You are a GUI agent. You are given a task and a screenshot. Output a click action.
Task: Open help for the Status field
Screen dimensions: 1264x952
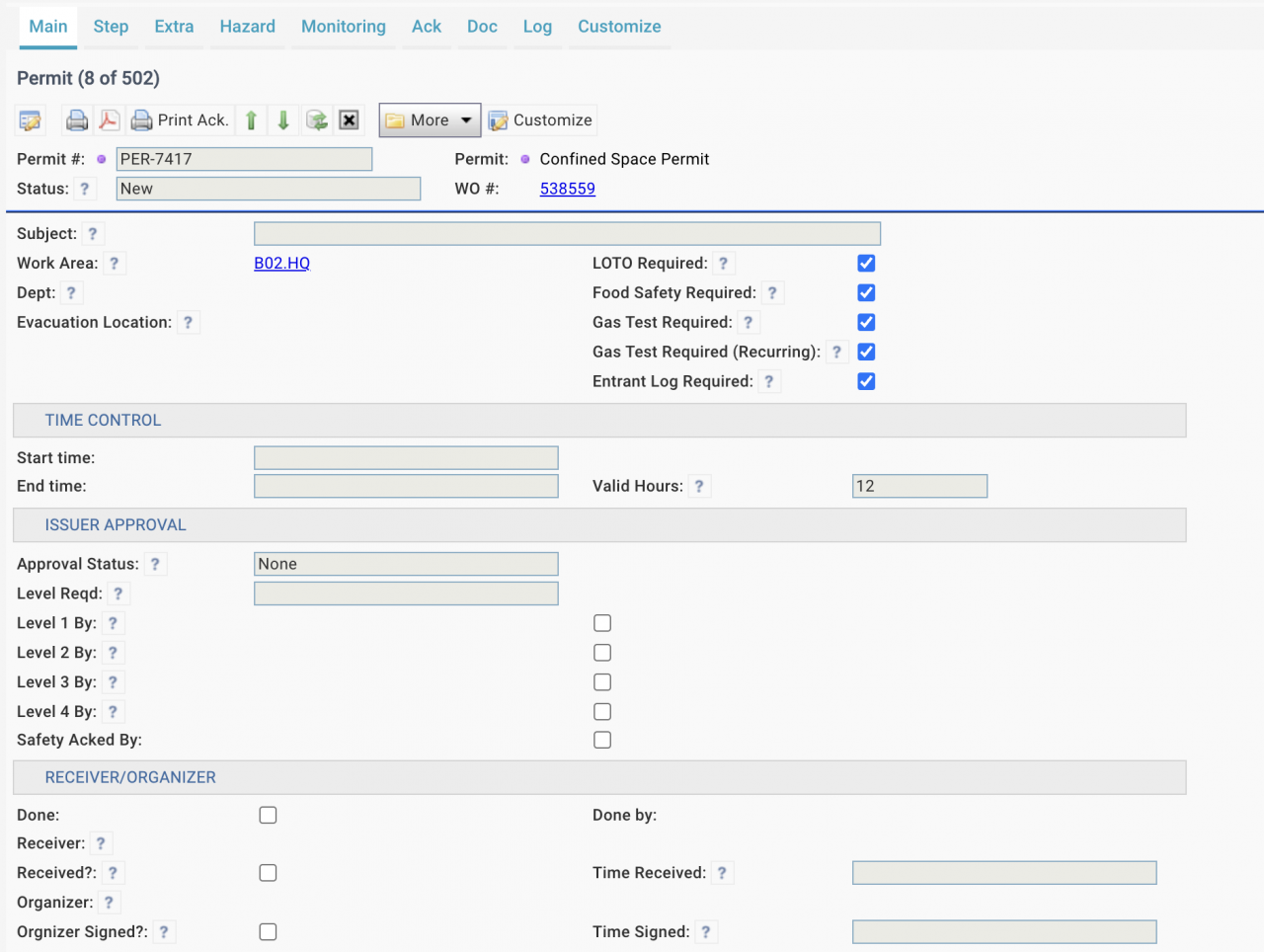(x=85, y=189)
